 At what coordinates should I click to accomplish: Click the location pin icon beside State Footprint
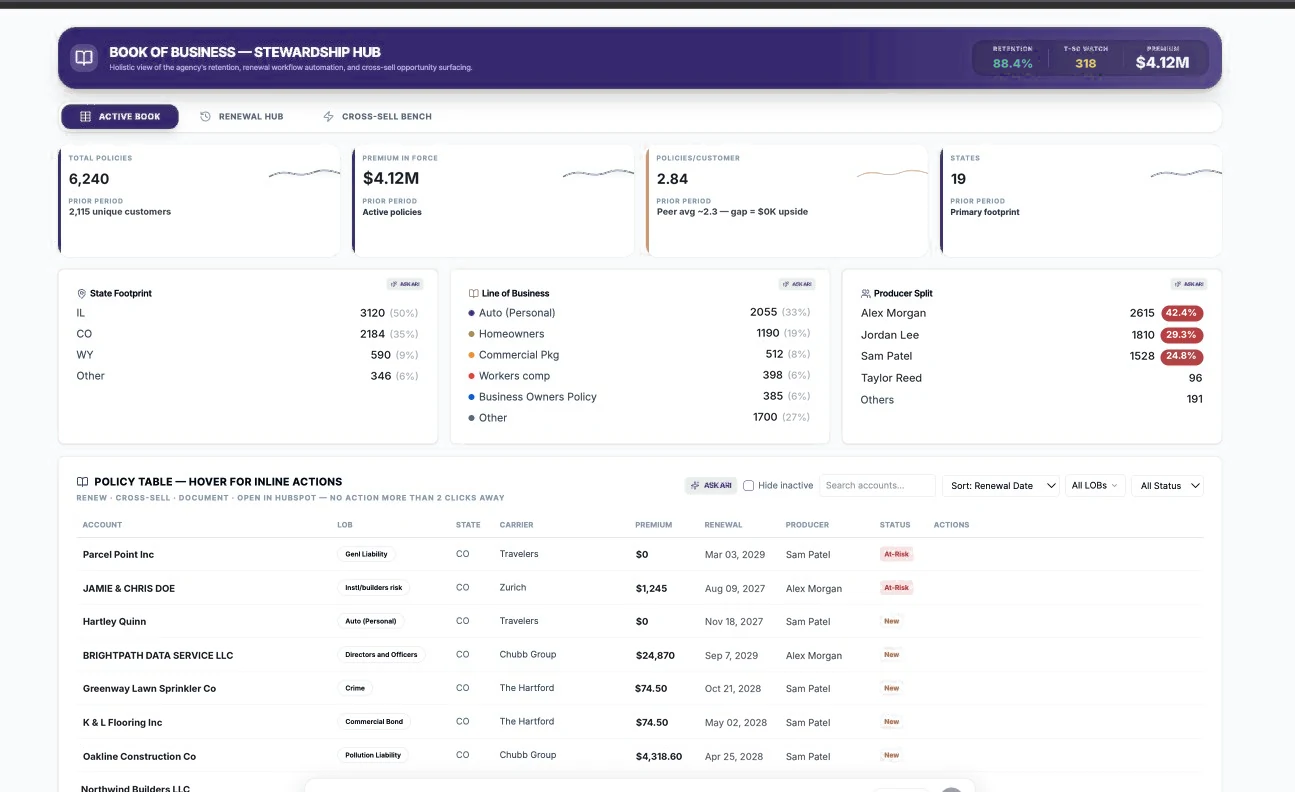pyautogui.click(x=81, y=294)
